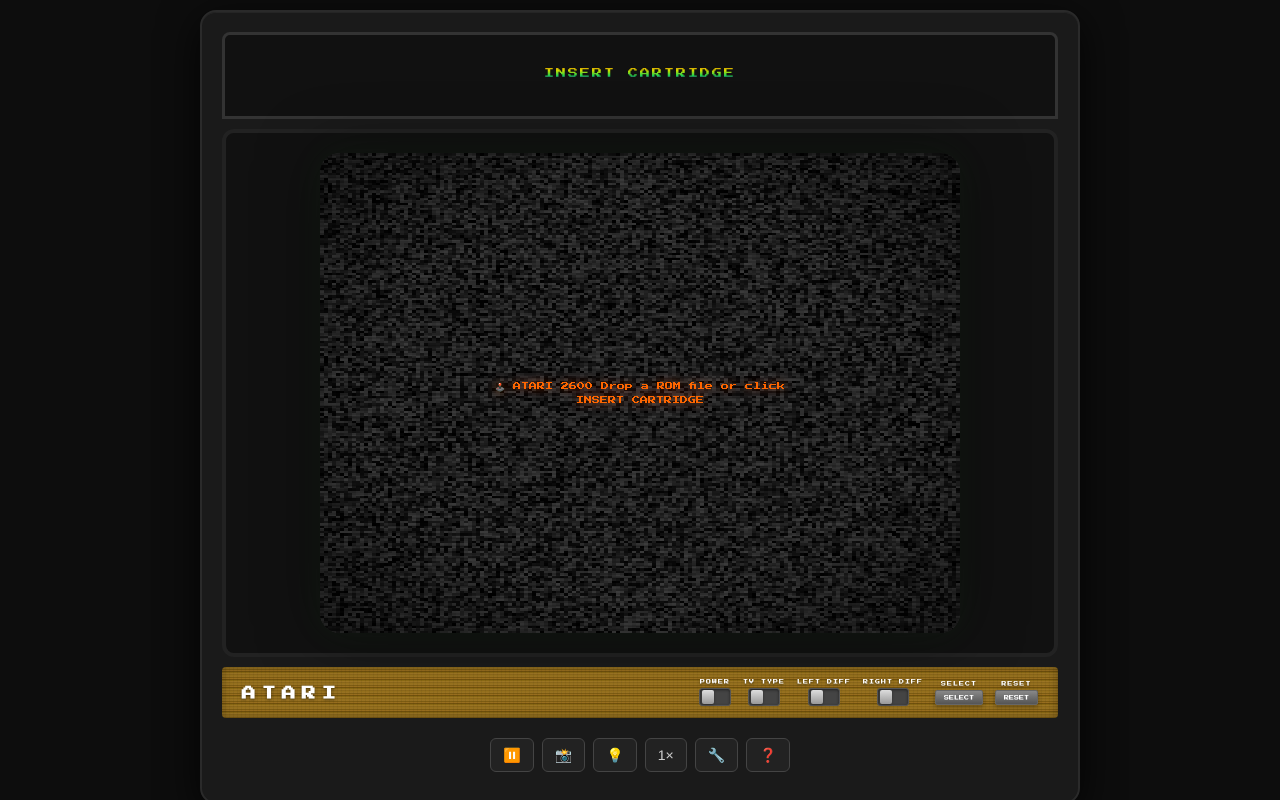Screen dimensions: 1280x800
Task: Open settings via the wrench icon
Action: pos(716,755)
